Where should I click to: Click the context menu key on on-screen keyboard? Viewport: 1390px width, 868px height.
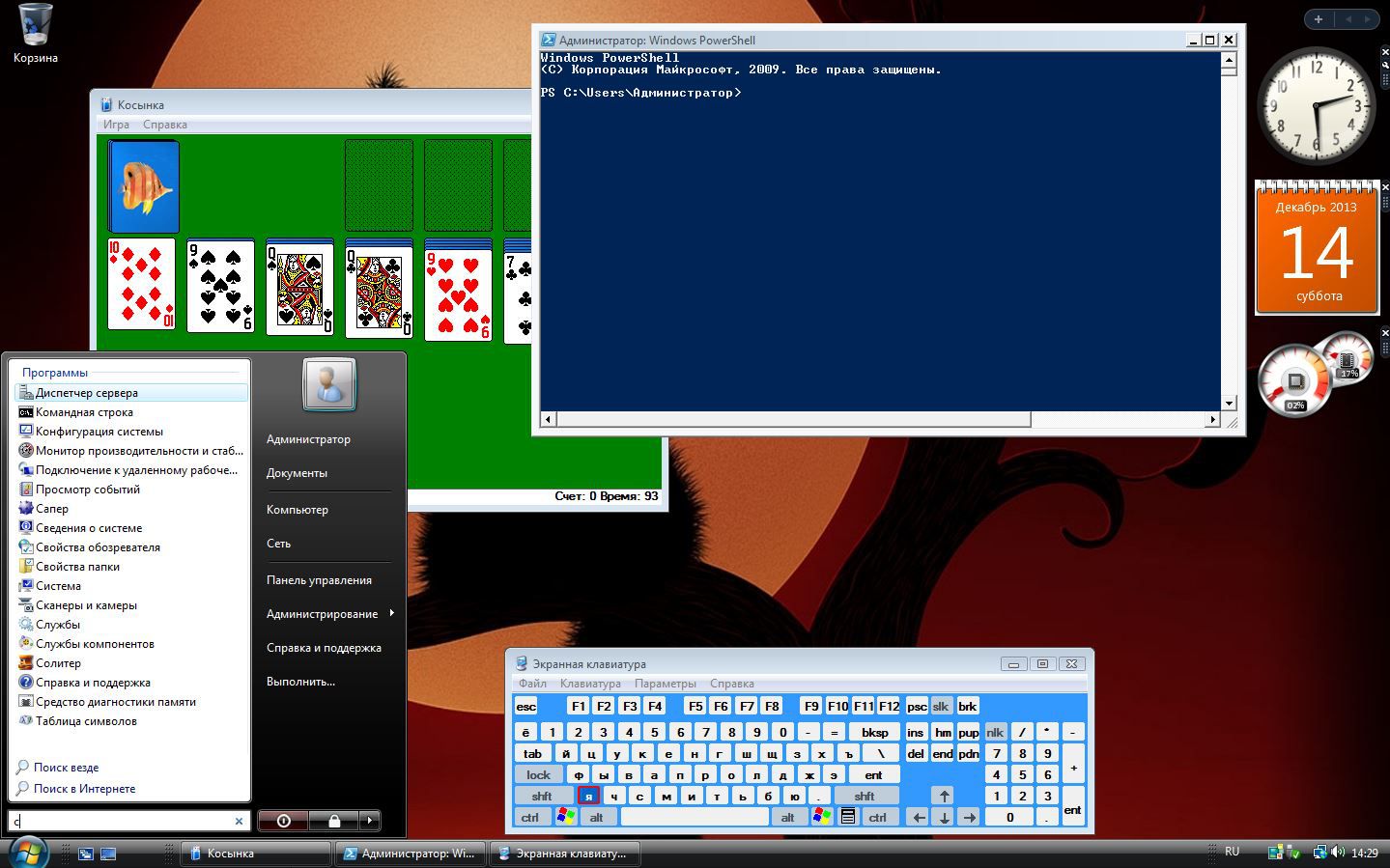(848, 817)
